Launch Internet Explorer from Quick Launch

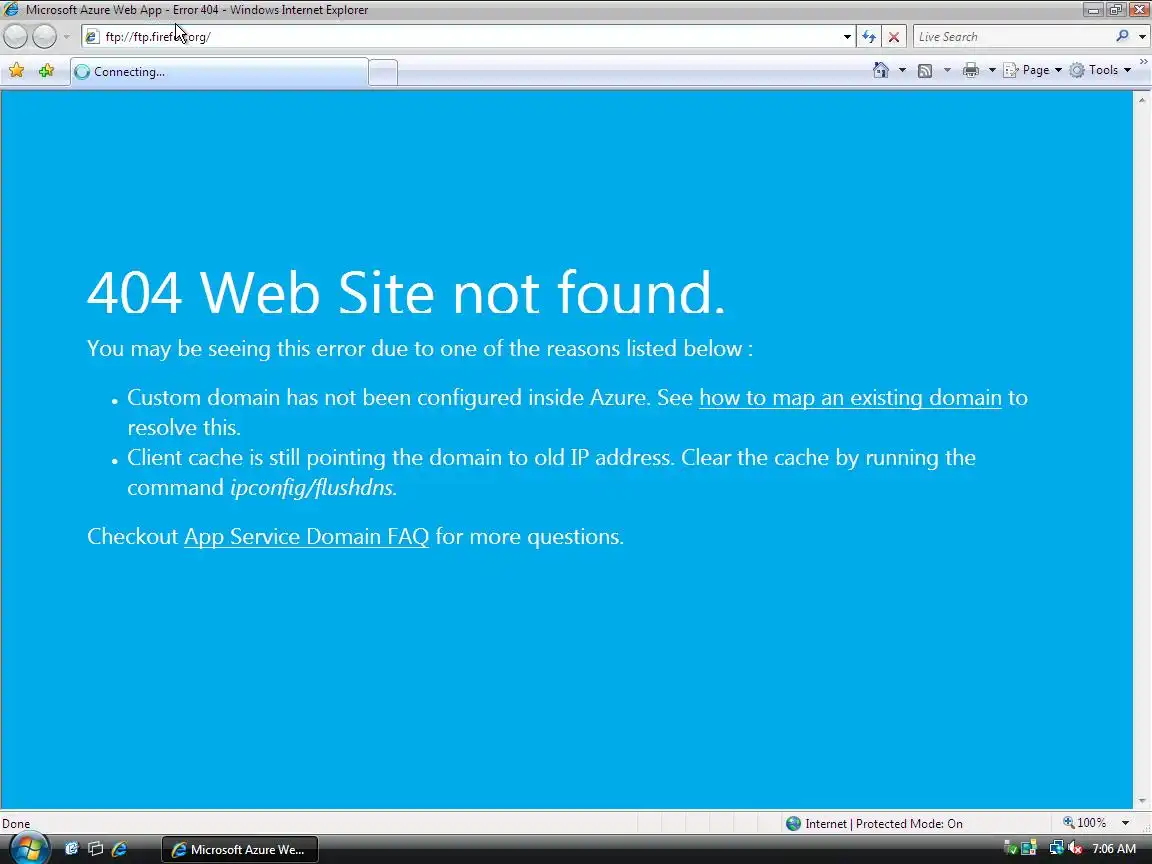(x=119, y=849)
